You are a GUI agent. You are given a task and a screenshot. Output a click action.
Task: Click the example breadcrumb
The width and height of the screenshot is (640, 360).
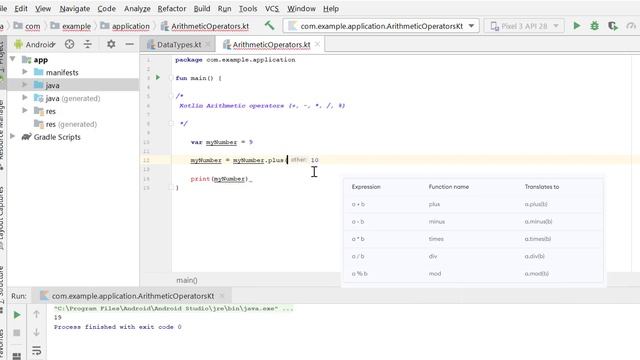tap(76, 26)
